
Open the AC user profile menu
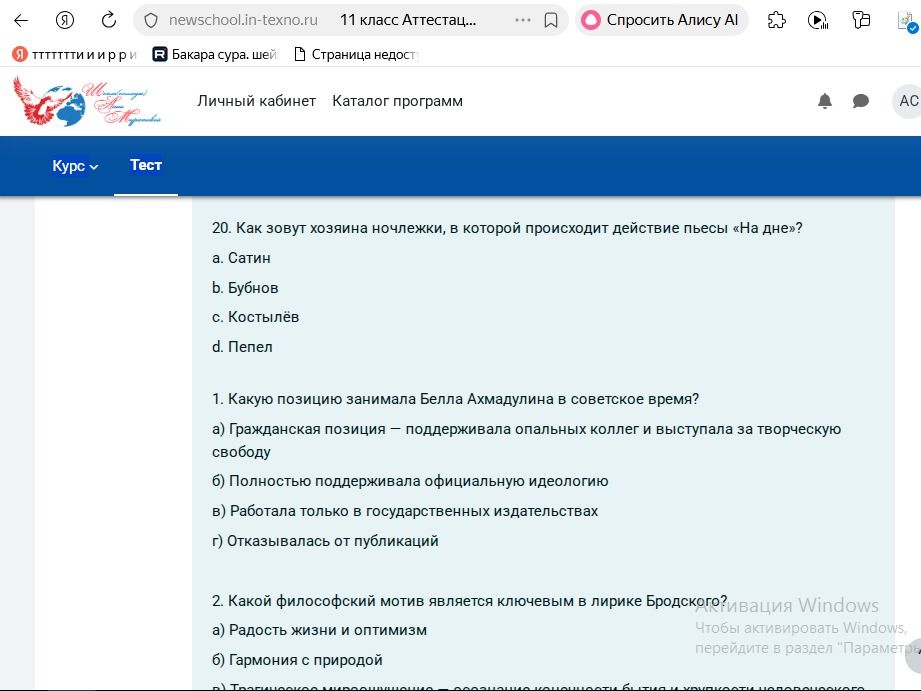907,101
